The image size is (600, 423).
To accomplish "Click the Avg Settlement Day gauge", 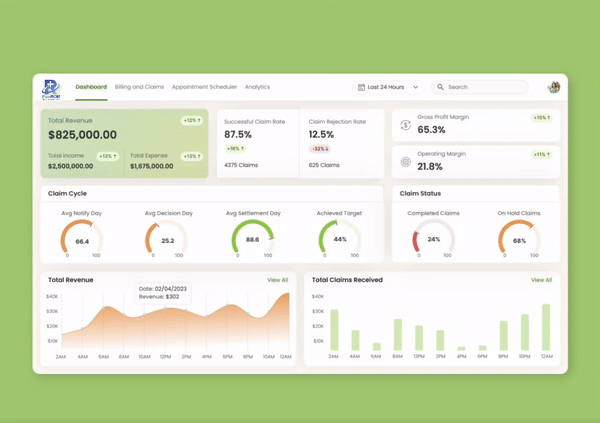I will 253,239.
